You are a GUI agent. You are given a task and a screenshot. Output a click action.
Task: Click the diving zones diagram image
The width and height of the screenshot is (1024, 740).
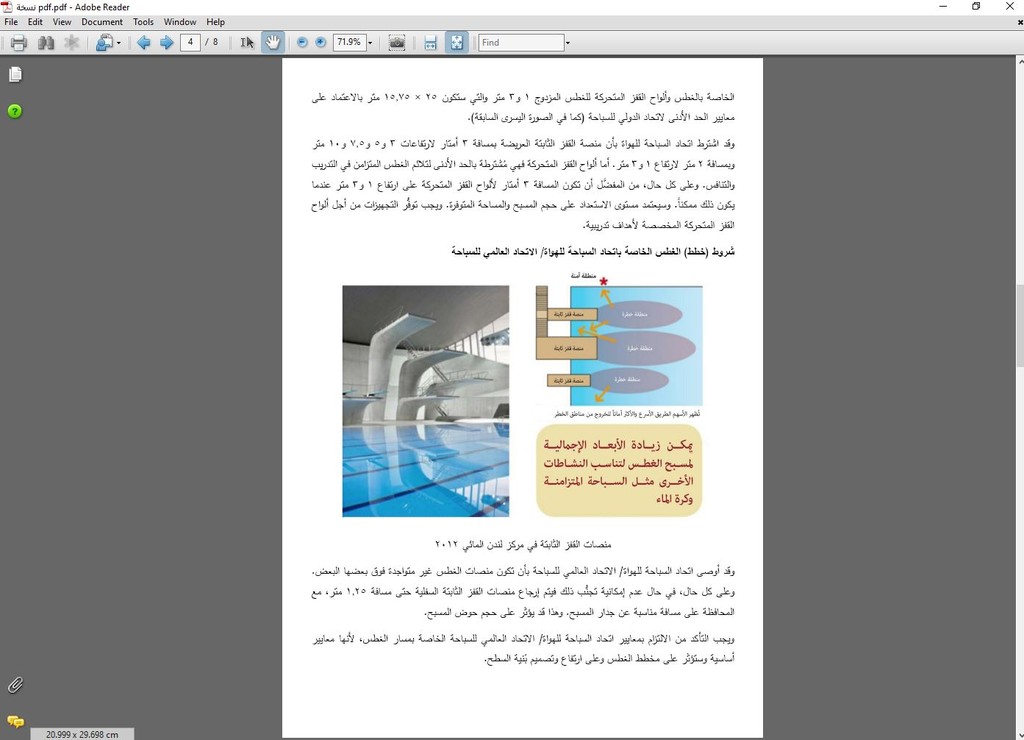point(619,346)
